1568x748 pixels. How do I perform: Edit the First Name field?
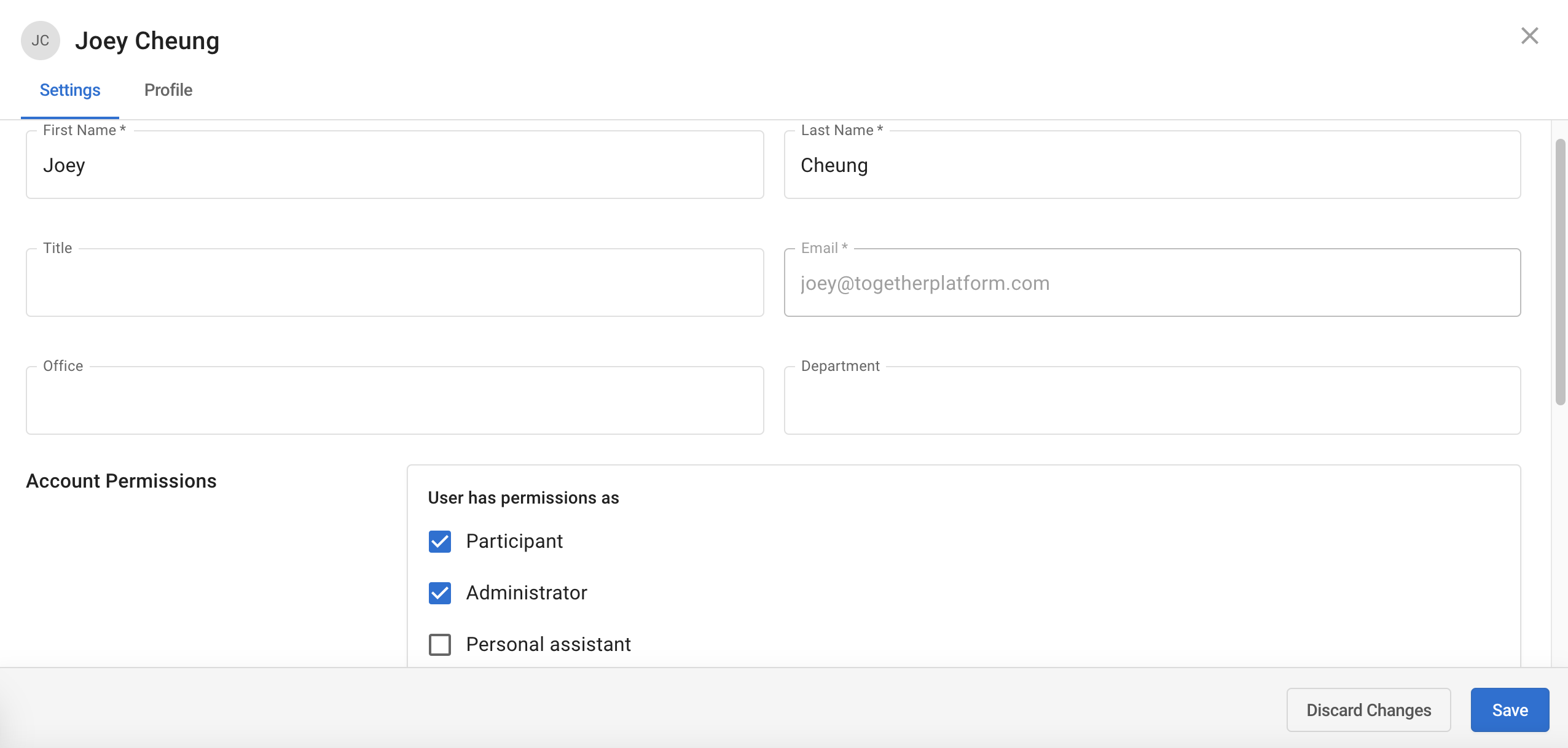pos(395,165)
